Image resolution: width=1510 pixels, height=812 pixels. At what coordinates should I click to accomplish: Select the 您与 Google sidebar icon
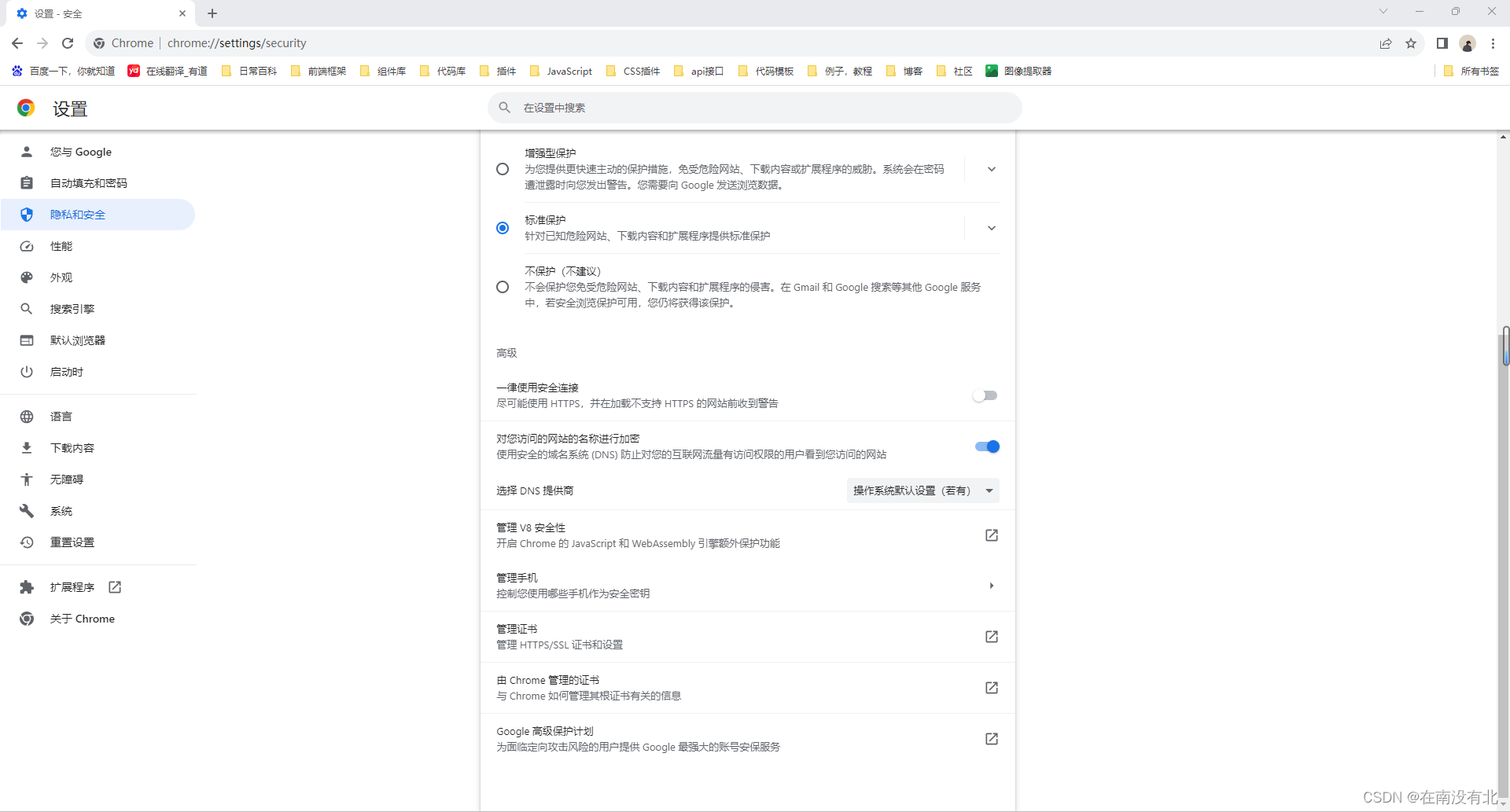pyautogui.click(x=27, y=152)
